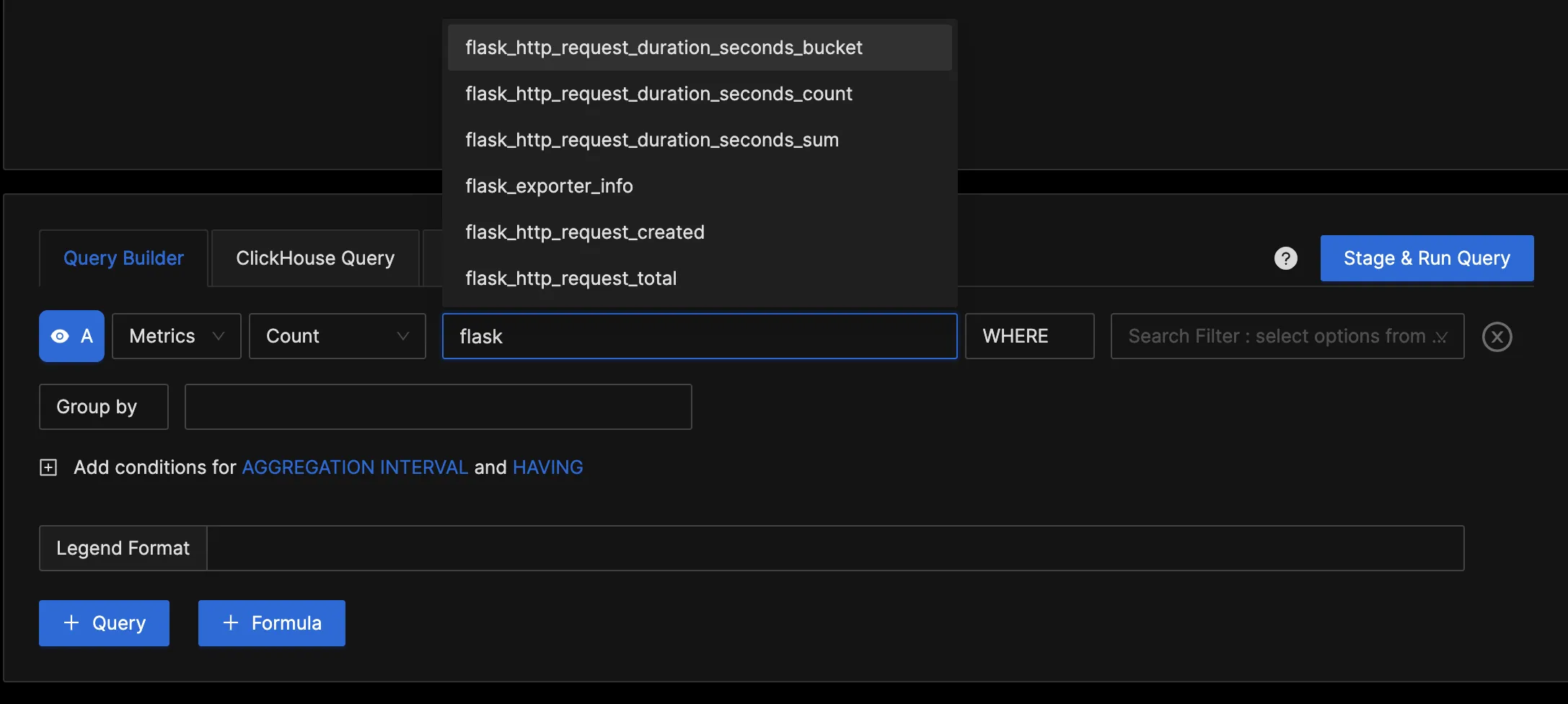Remove query A with the X icon

1497,337
